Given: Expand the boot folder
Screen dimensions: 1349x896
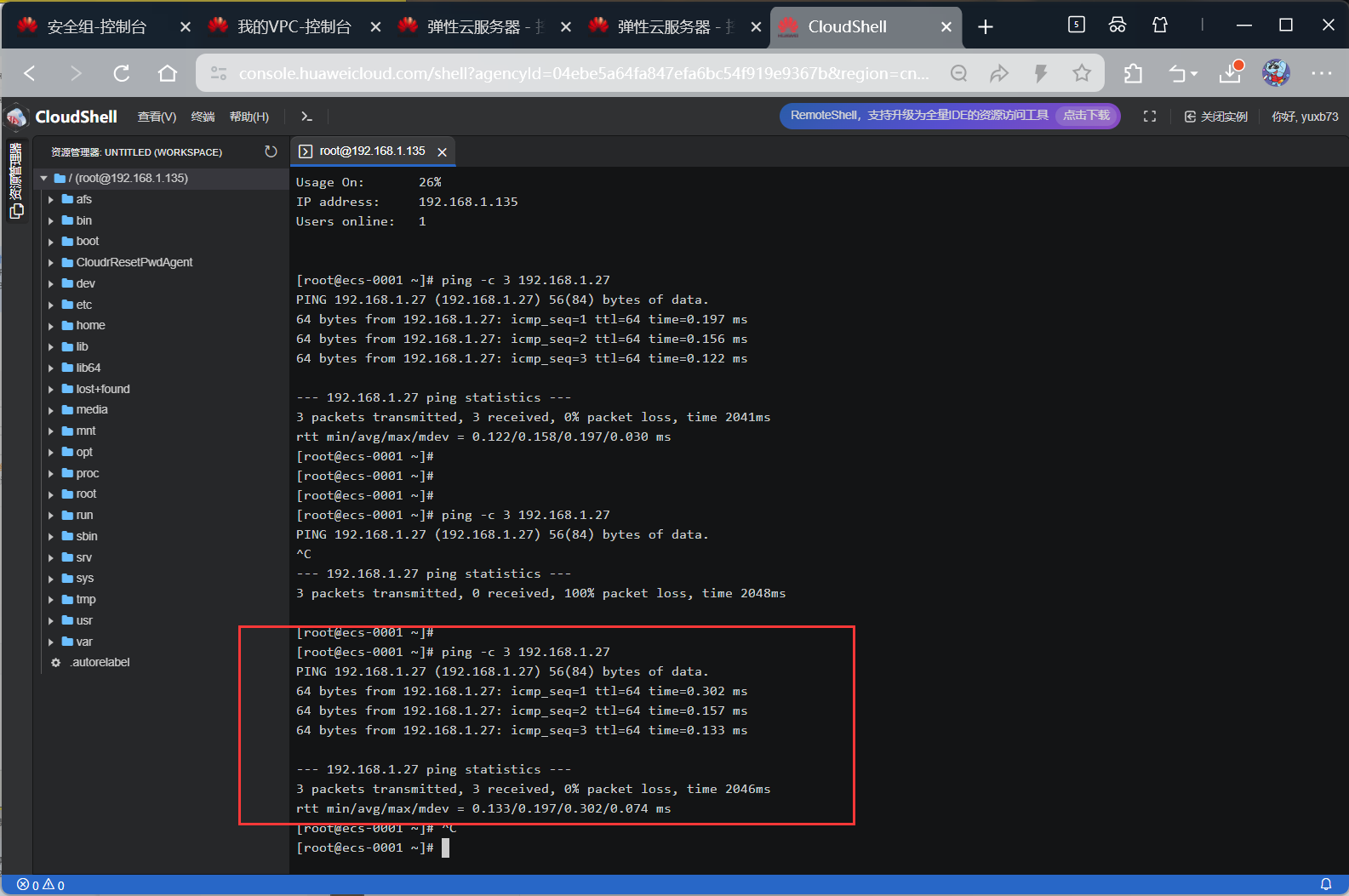Looking at the screenshot, I should pyautogui.click(x=51, y=242).
